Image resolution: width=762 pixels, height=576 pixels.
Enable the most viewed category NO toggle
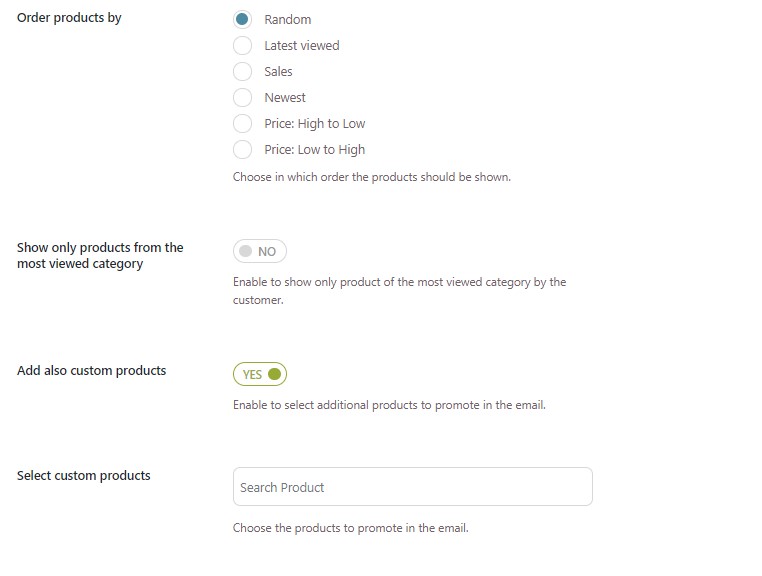pyautogui.click(x=259, y=251)
